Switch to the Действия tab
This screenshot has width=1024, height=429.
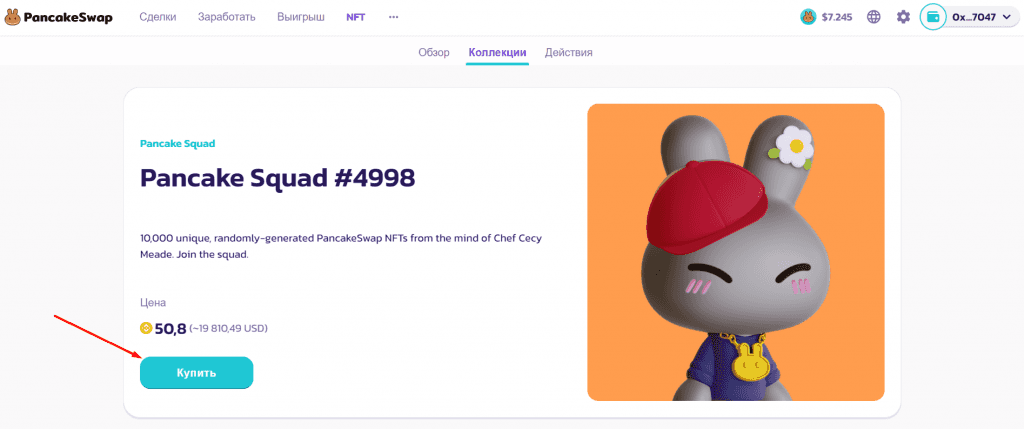(x=569, y=52)
